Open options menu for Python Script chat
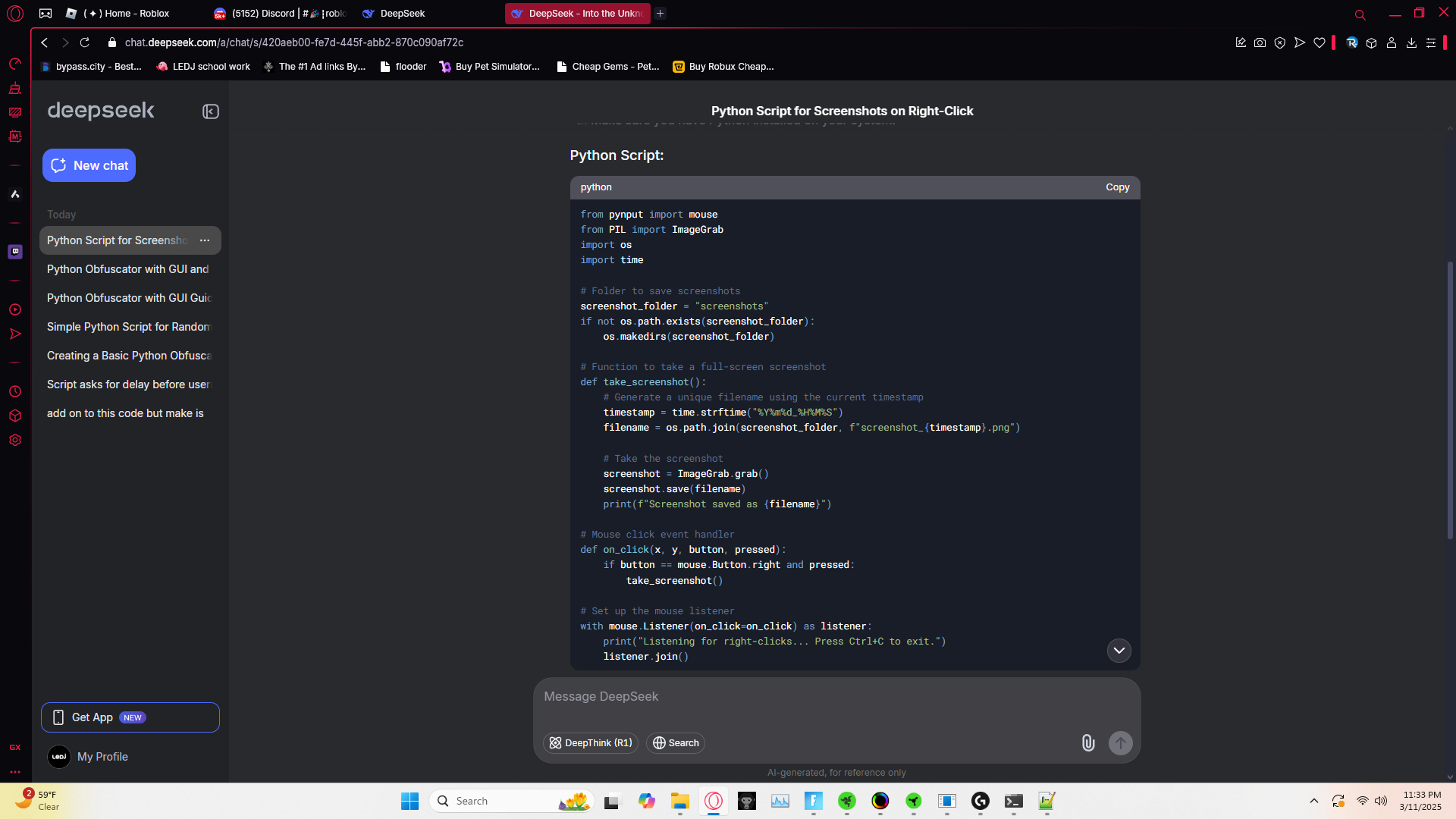Image resolution: width=1456 pixels, height=819 pixels. tap(205, 240)
